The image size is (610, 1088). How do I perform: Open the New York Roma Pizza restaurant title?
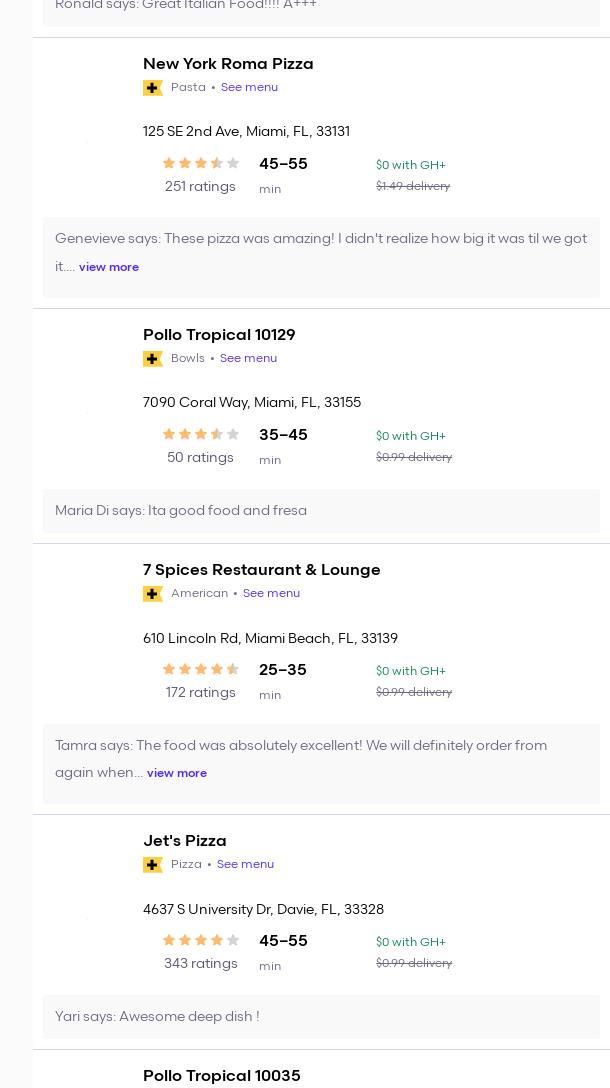click(228, 64)
